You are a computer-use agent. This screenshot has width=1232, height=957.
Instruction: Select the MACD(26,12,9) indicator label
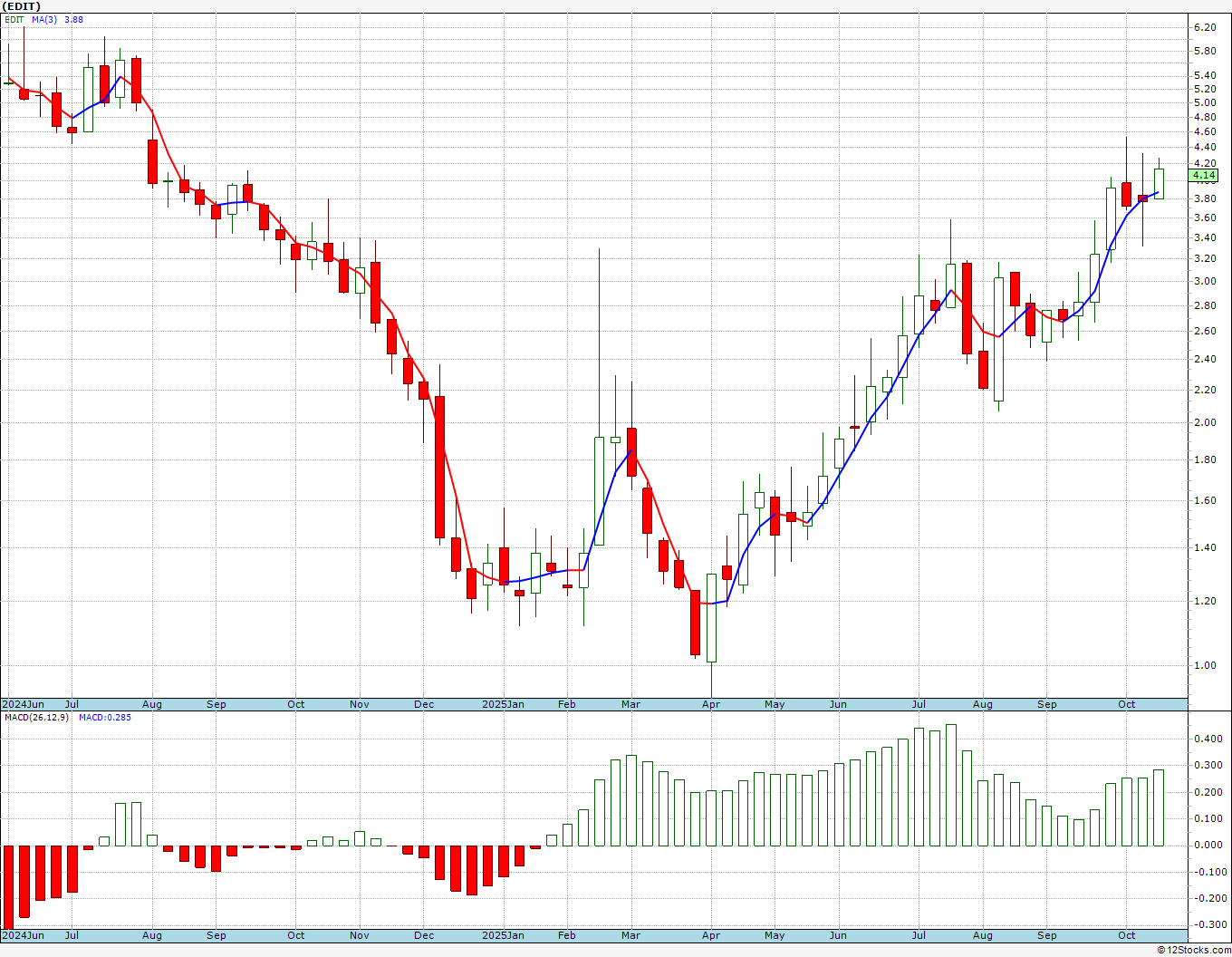point(36,717)
